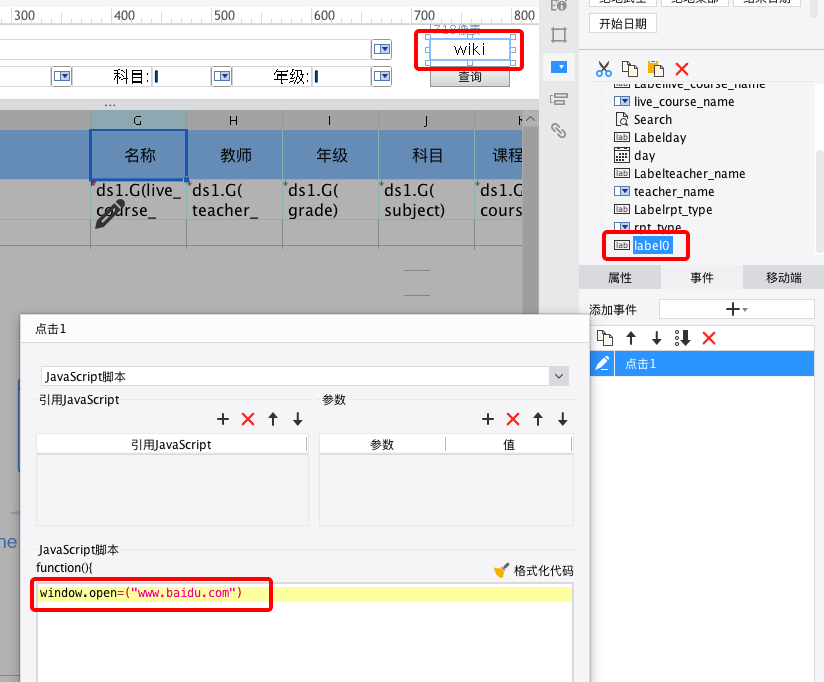Move parameter down arrow
The height and width of the screenshot is (682, 824).
tap(563, 419)
